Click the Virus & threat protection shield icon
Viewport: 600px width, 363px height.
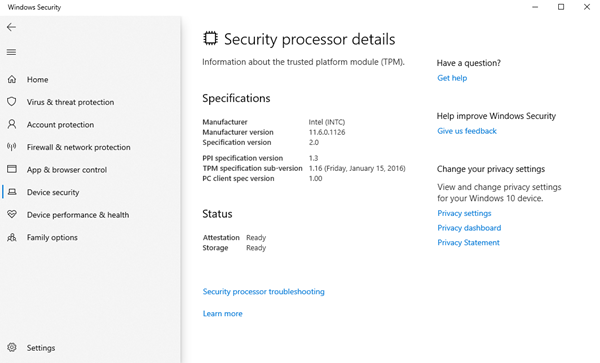(12, 102)
